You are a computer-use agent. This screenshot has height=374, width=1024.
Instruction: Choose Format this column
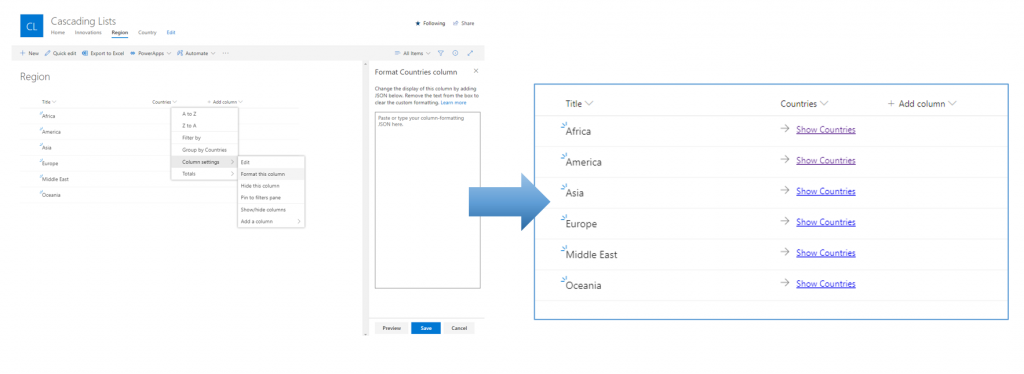point(271,174)
